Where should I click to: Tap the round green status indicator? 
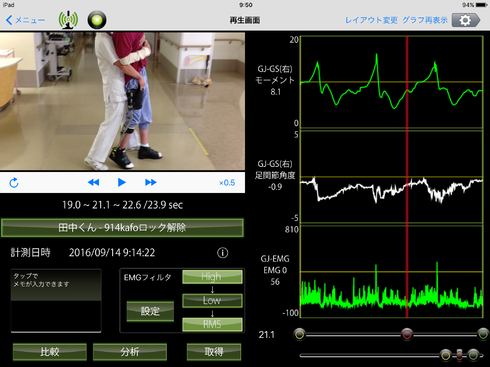(x=97, y=20)
